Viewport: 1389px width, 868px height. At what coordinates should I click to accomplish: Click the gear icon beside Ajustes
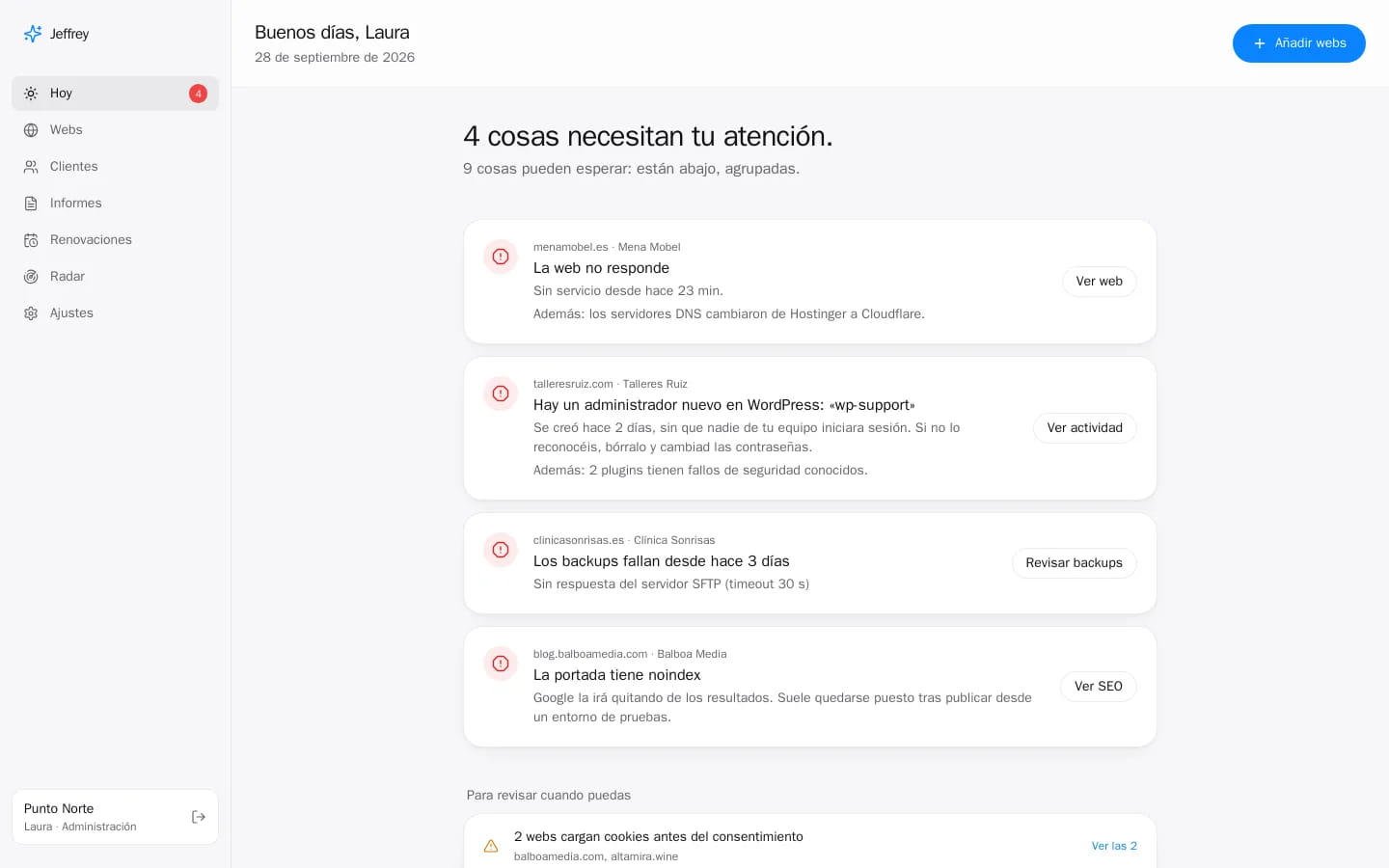click(31, 313)
